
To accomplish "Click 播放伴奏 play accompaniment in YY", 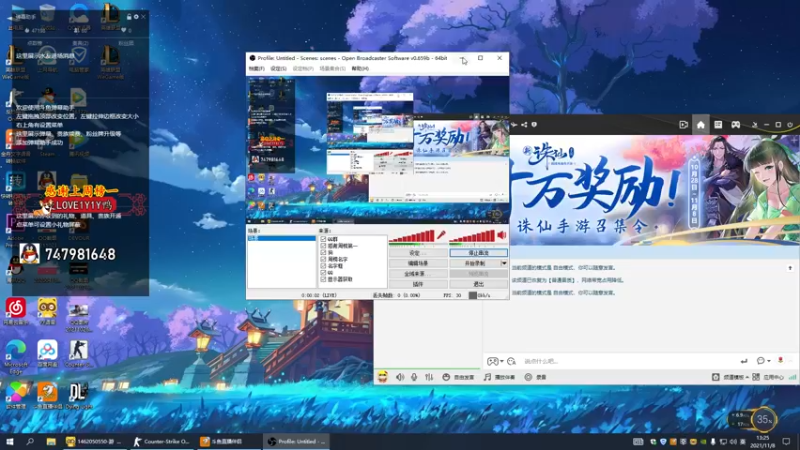I will pos(499,377).
